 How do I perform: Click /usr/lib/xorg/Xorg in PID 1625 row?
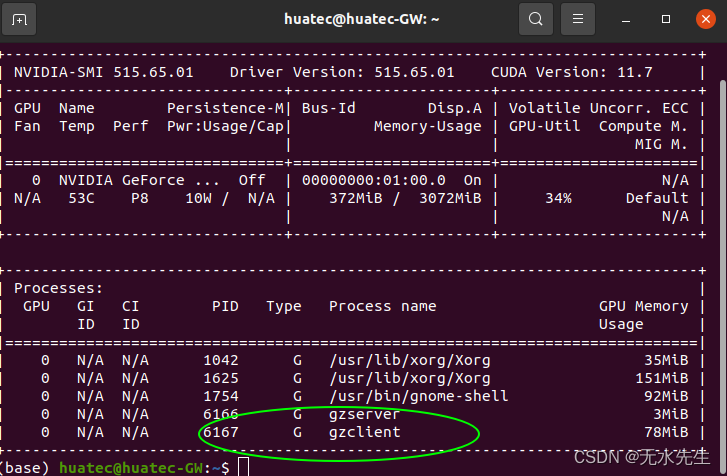click(x=409, y=378)
